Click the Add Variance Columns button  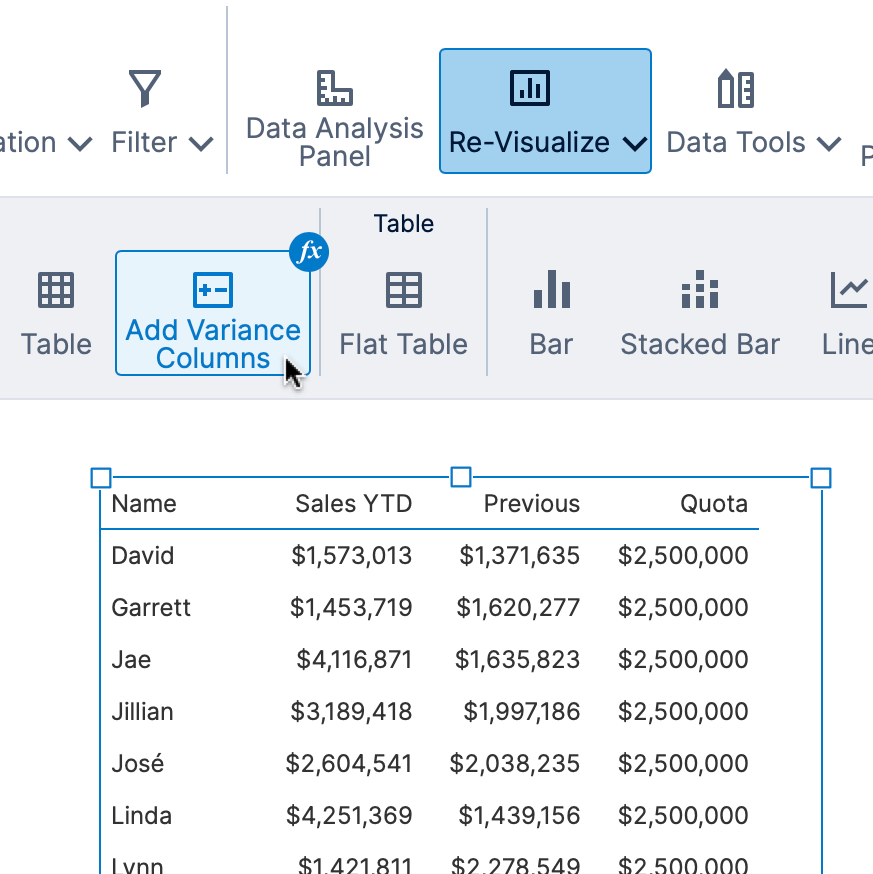213,313
